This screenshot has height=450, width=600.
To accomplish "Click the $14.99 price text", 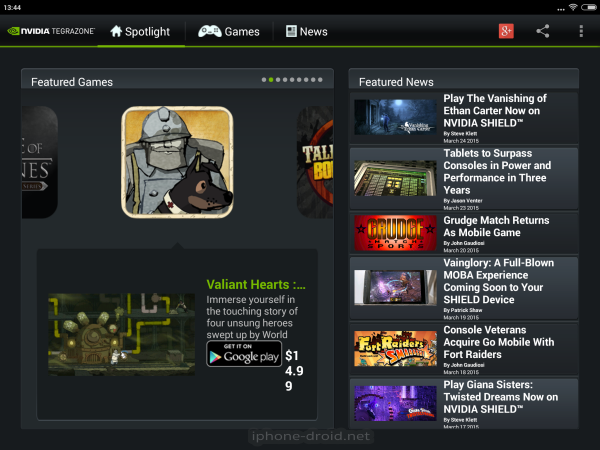I will (294, 370).
